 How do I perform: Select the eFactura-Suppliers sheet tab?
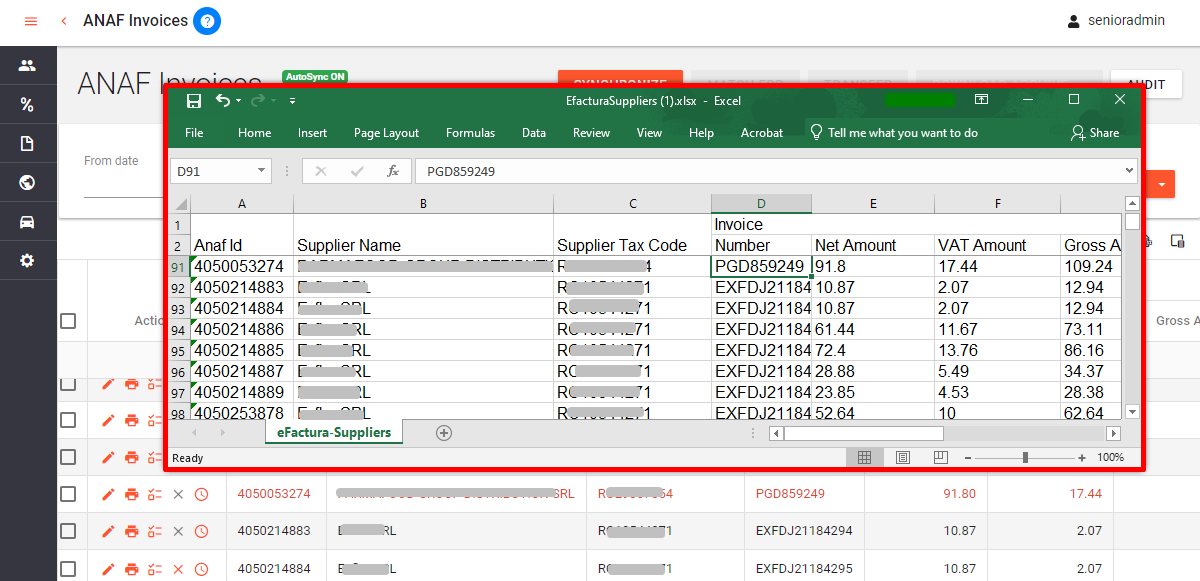click(x=334, y=433)
